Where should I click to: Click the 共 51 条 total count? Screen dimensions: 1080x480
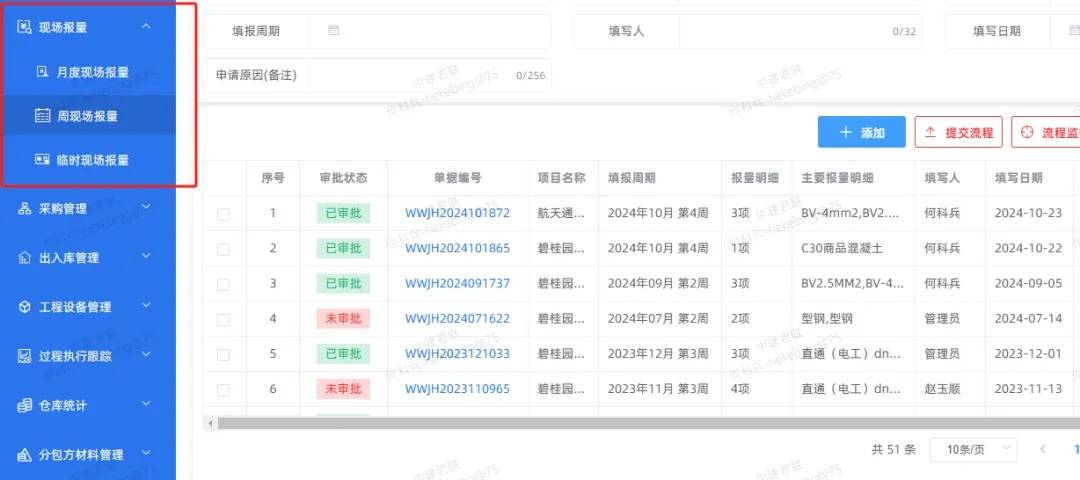(893, 450)
